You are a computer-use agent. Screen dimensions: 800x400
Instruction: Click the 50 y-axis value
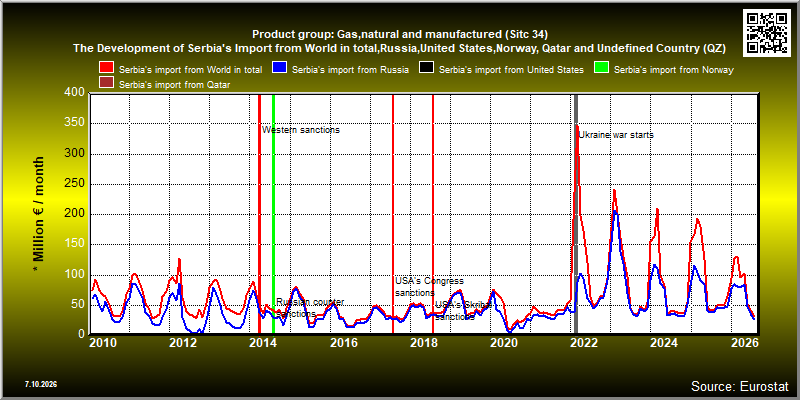click(79, 305)
